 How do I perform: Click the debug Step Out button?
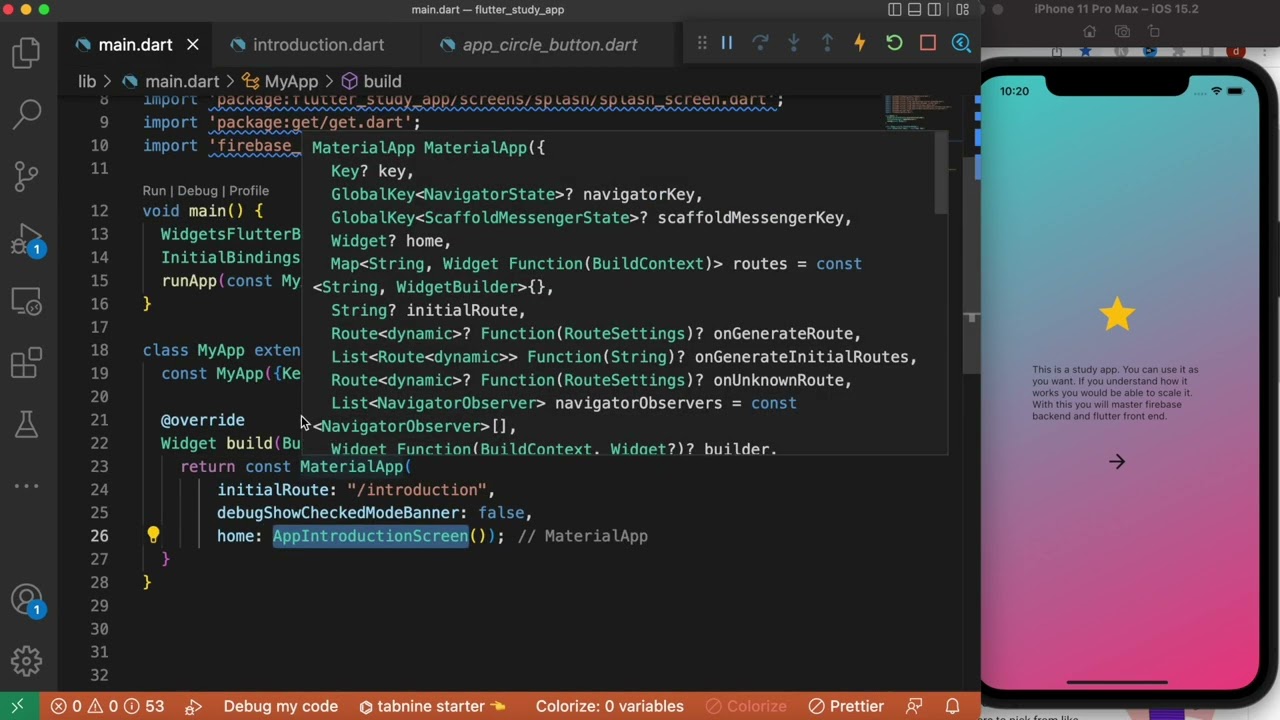click(x=827, y=43)
